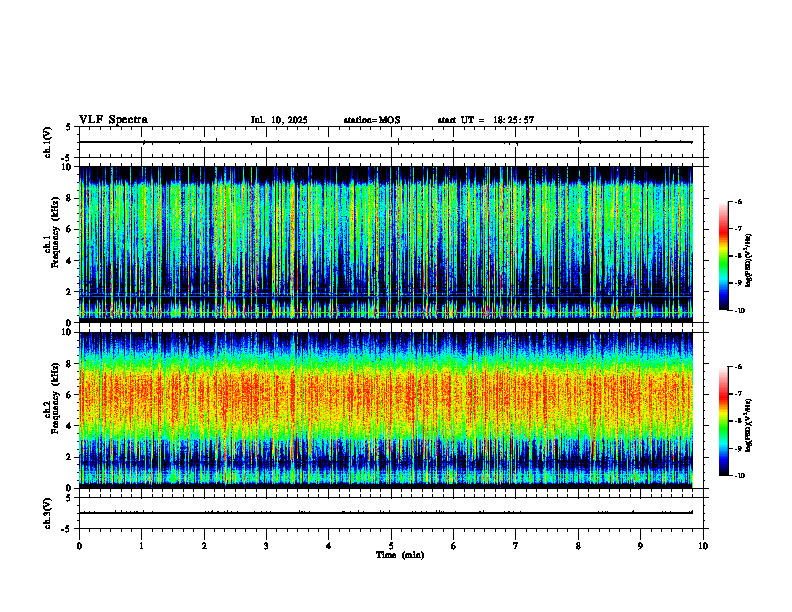Click the "8" kHz tick of ch.1 spectrogram
Image resolution: width=792 pixels, height=612 pixels.
pos(70,198)
